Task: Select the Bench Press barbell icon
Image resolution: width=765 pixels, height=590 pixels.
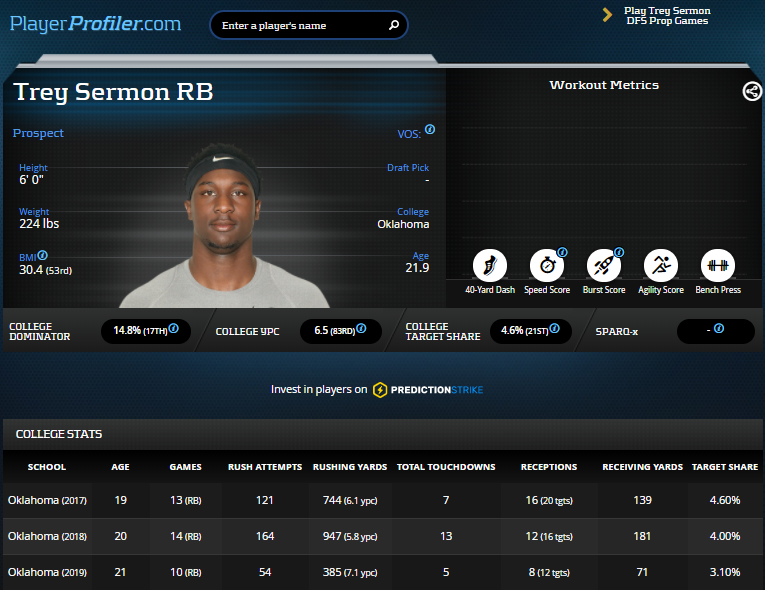Action: (717, 266)
